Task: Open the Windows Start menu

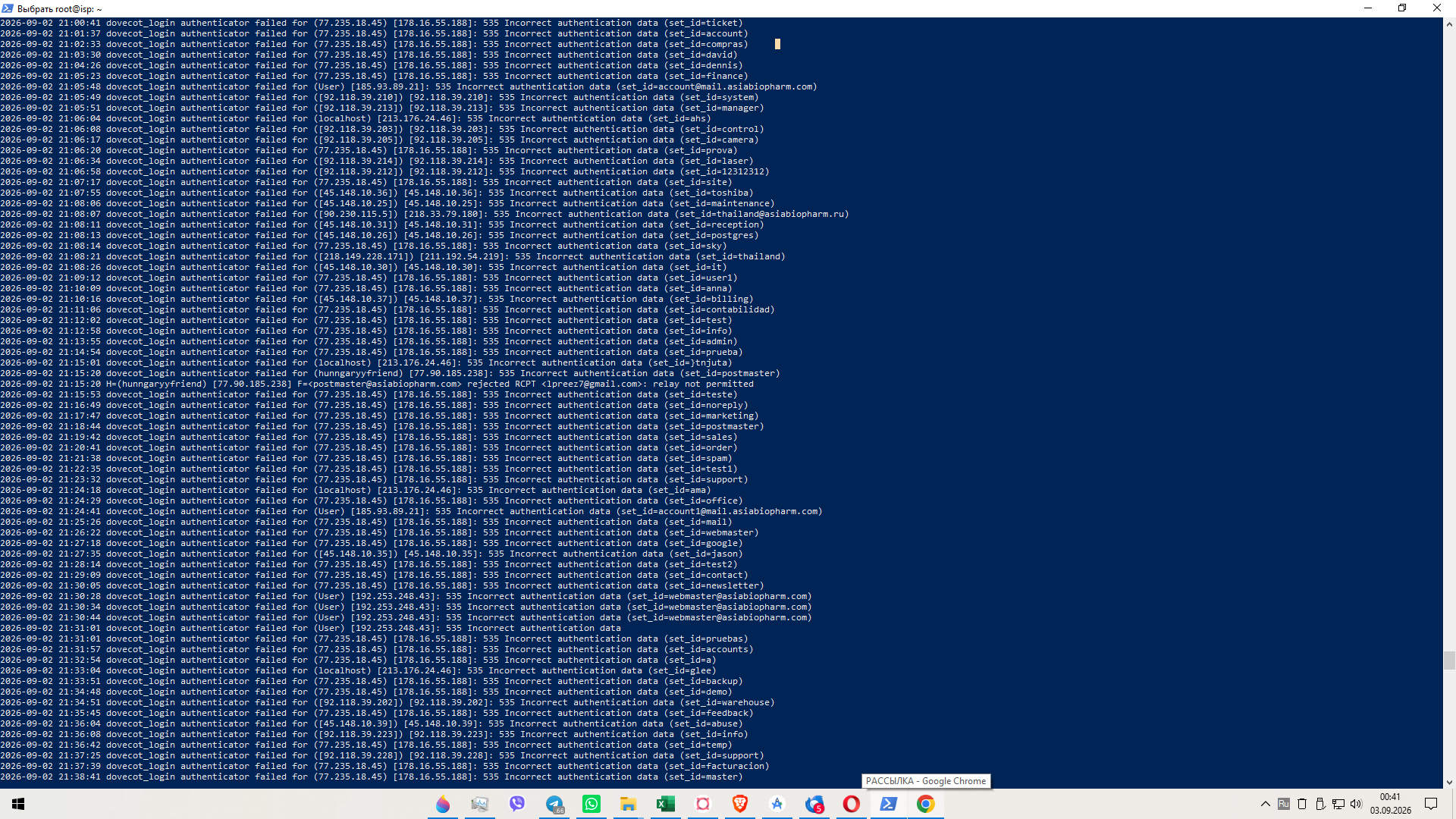Action: click(18, 804)
